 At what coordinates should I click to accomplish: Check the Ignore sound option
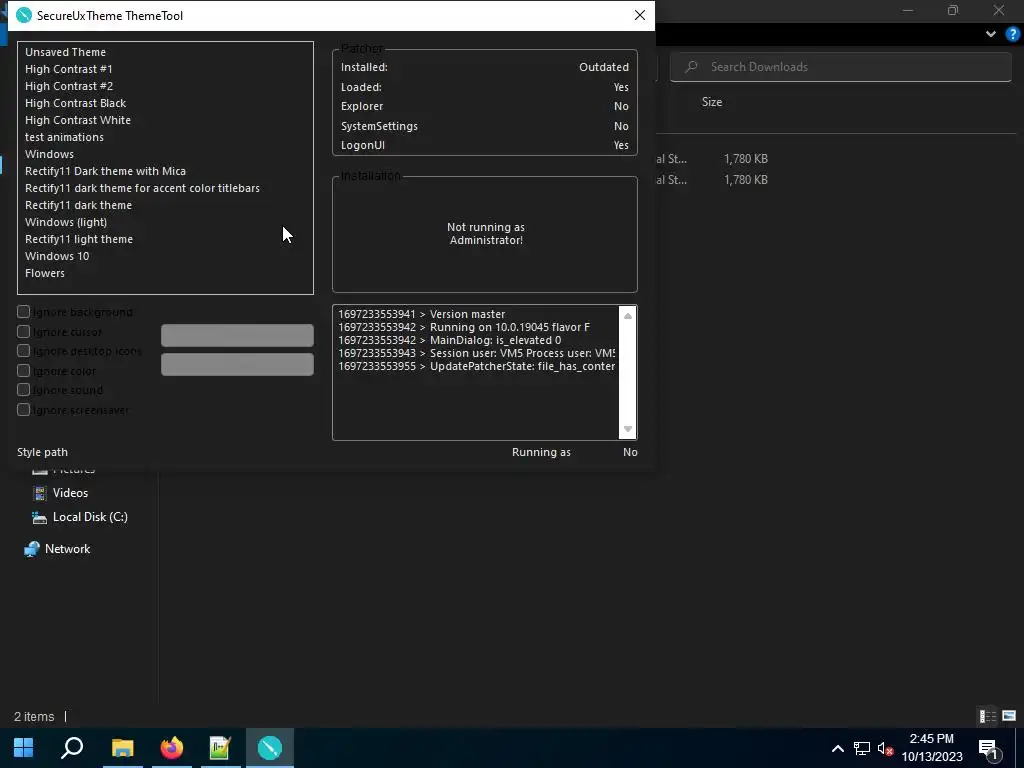[24, 391]
